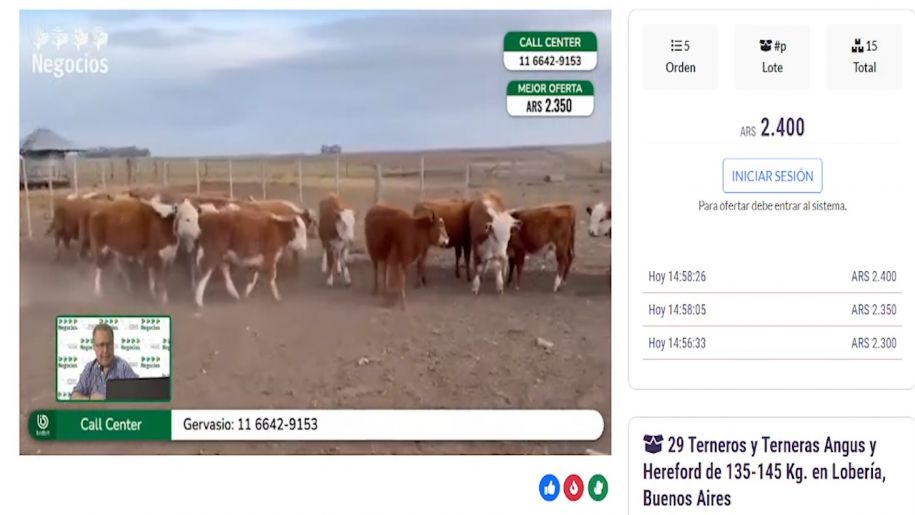Click the Gervasio phone number banner

click(387, 424)
